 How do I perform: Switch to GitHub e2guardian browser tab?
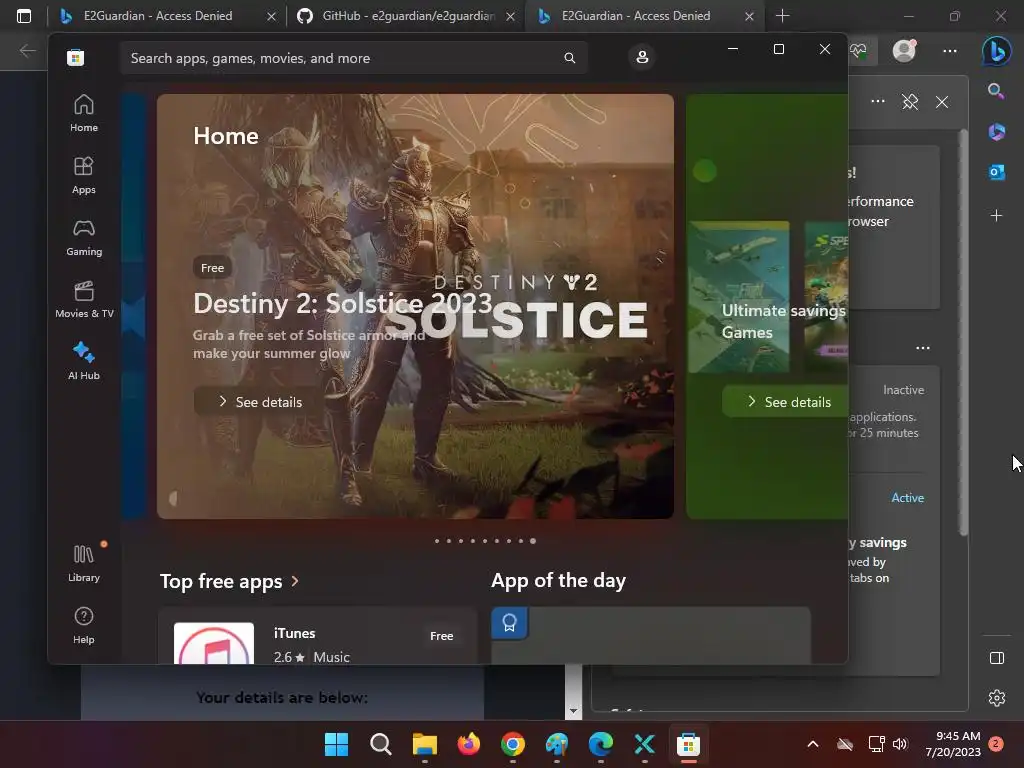[408, 16]
